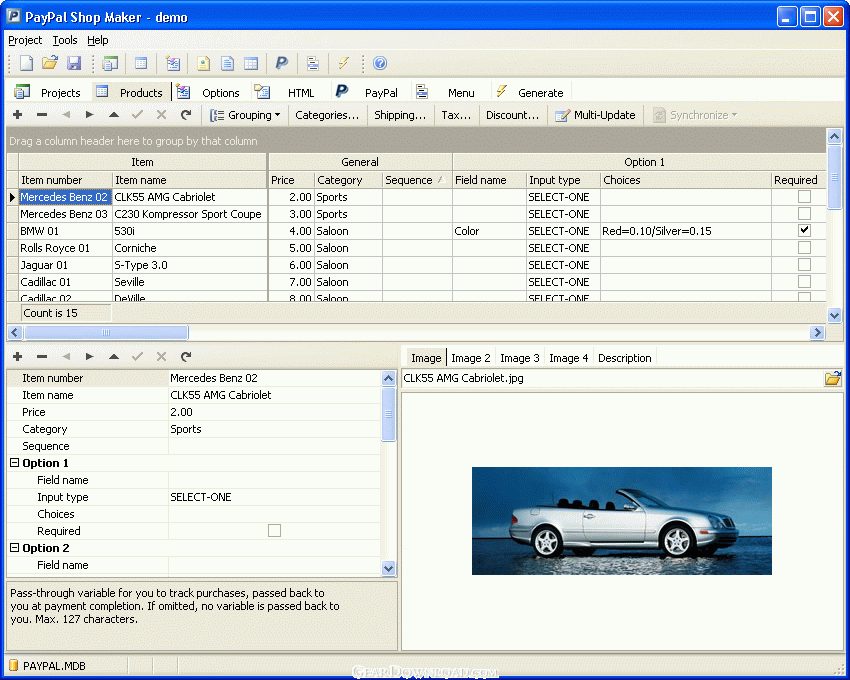The height and width of the screenshot is (680, 850).
Task: Click the top navigator post checkmark icon
Action: [137, 114]
